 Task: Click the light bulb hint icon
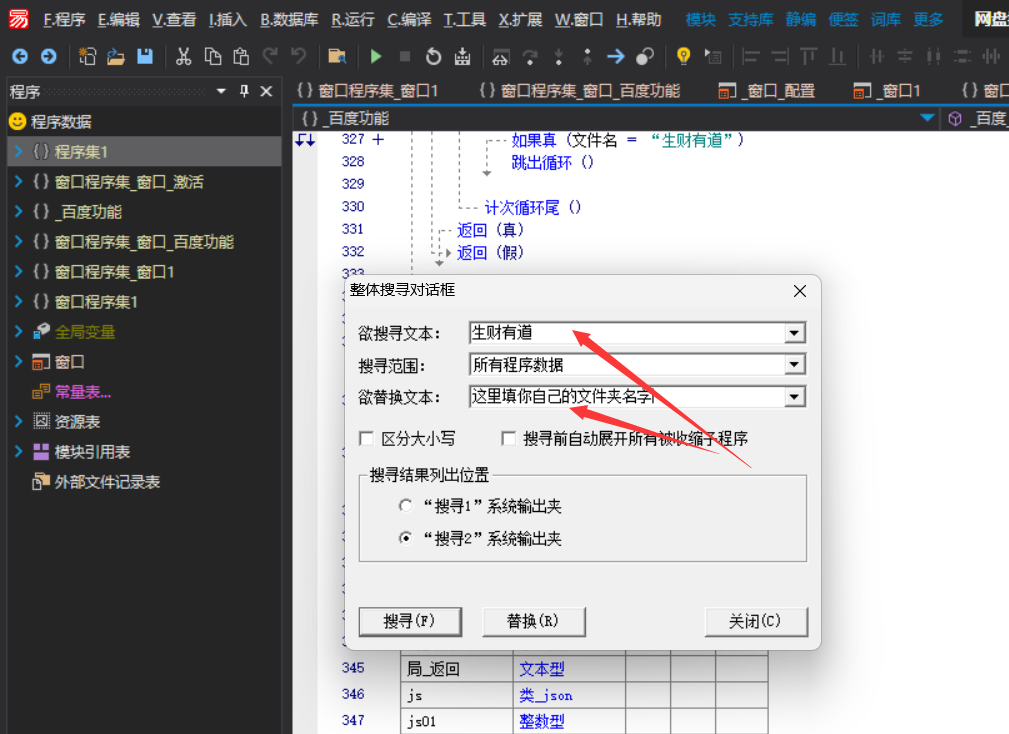(683, 56)
